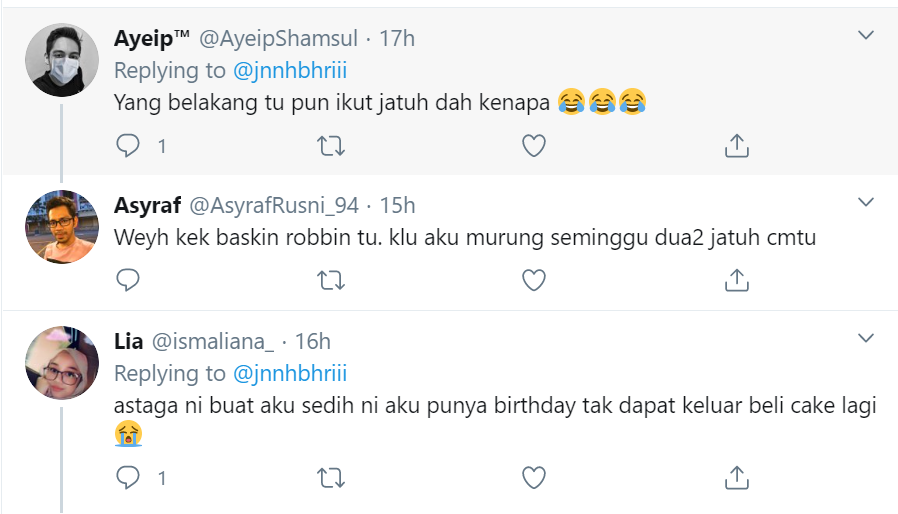
Task: Click @jnnhbhriii link in Lia's reply
Action: pyautogui.click(x=289, y=373)
